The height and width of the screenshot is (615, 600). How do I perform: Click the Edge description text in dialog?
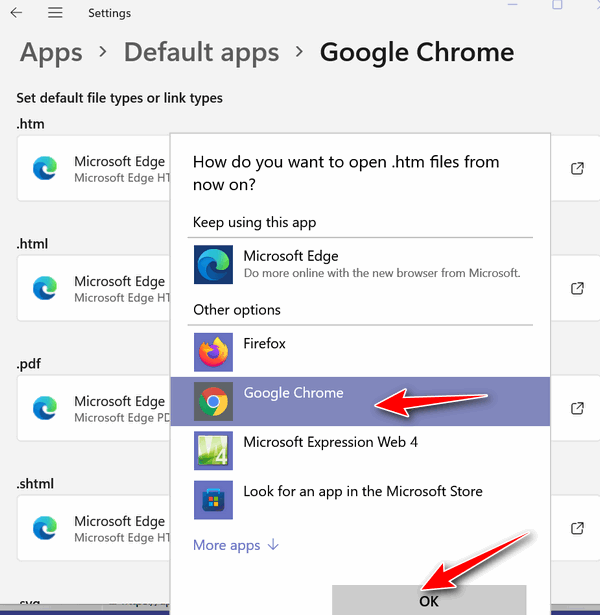pos(382,273)
